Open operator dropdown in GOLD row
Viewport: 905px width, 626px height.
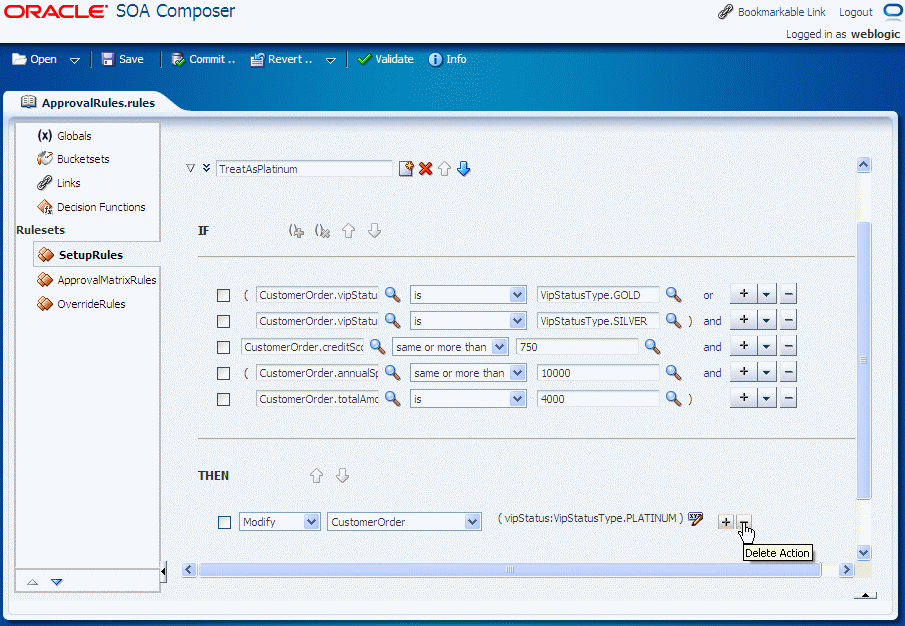point(517,295)
